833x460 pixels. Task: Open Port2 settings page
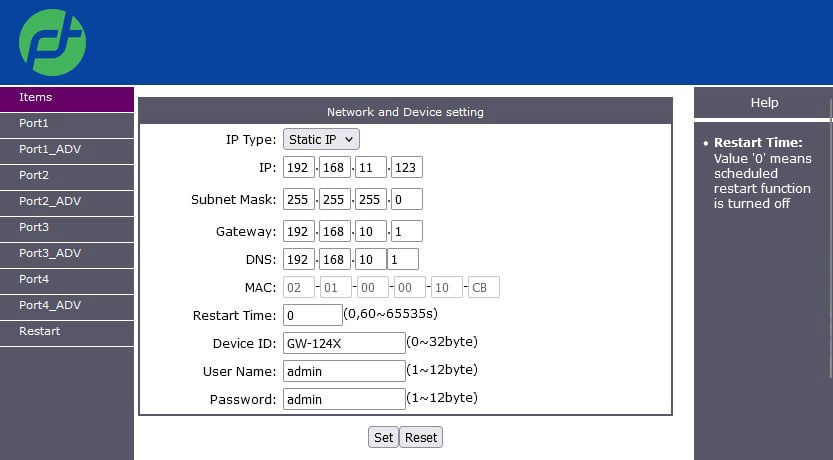66,176
